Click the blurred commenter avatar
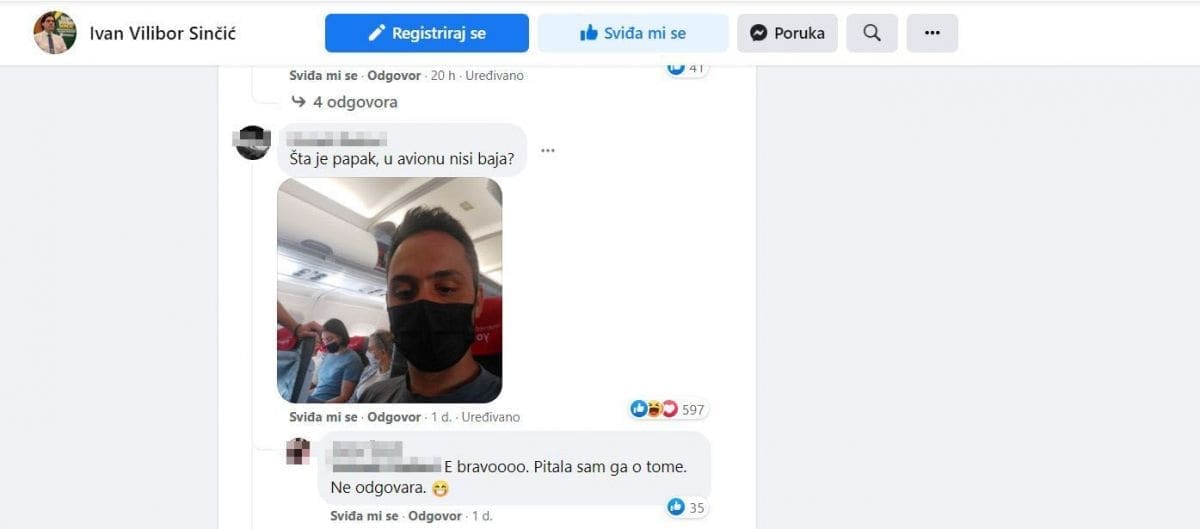Image resolution: width=1200 pixels, height=529 pixels. 252,142
